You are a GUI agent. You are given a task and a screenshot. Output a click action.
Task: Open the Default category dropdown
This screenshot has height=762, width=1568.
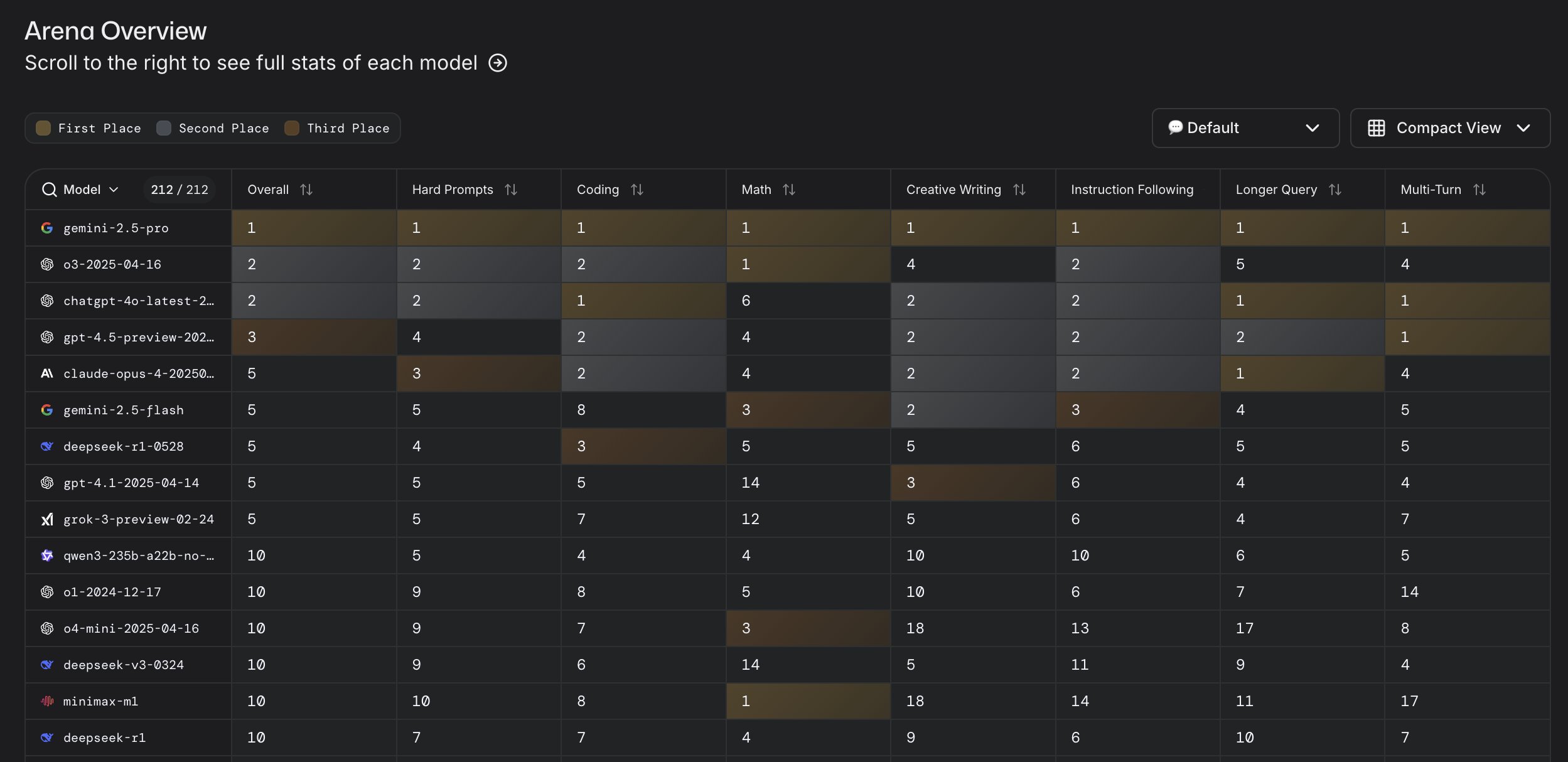coord(1245,128)
